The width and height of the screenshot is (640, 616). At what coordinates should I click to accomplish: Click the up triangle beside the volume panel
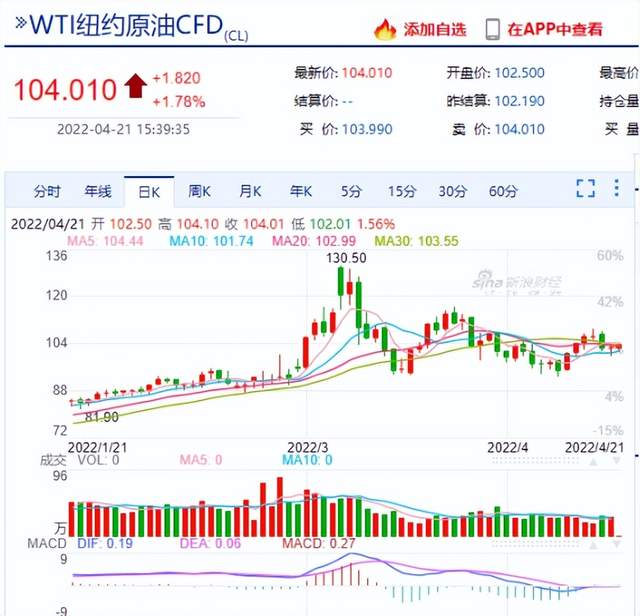(x=593, y=461)
